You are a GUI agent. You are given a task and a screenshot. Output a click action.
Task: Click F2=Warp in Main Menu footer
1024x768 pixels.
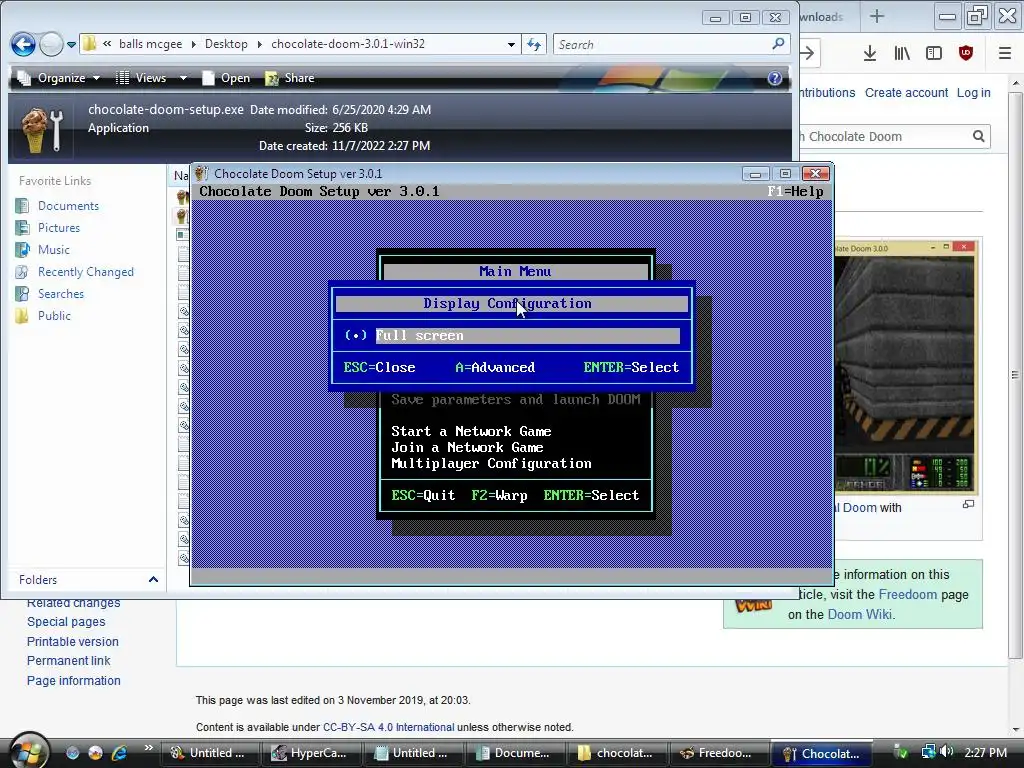[x=500, y=496]
